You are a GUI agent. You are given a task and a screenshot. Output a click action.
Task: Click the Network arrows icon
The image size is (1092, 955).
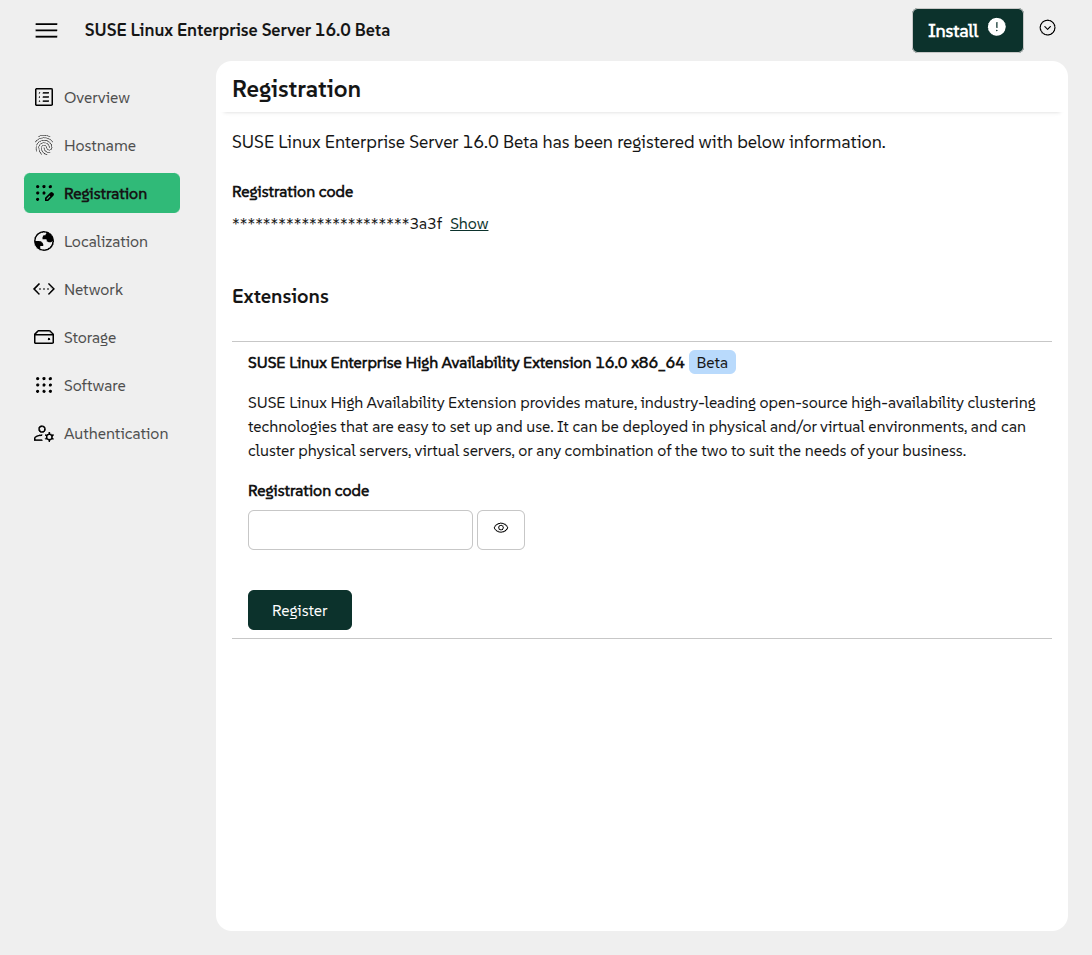point(44,289)
